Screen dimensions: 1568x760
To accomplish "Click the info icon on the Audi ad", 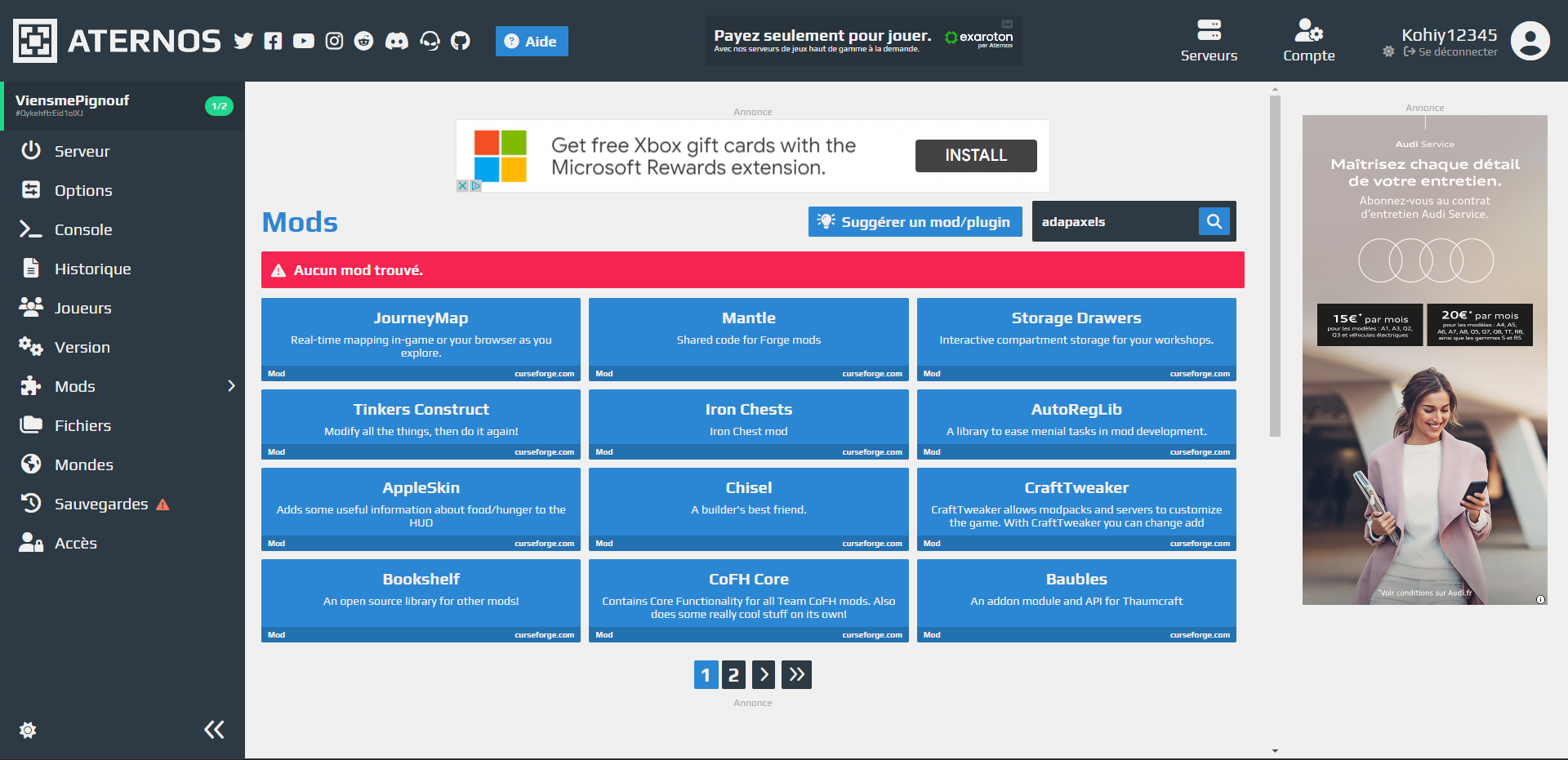I will [x=1540, y=599].
